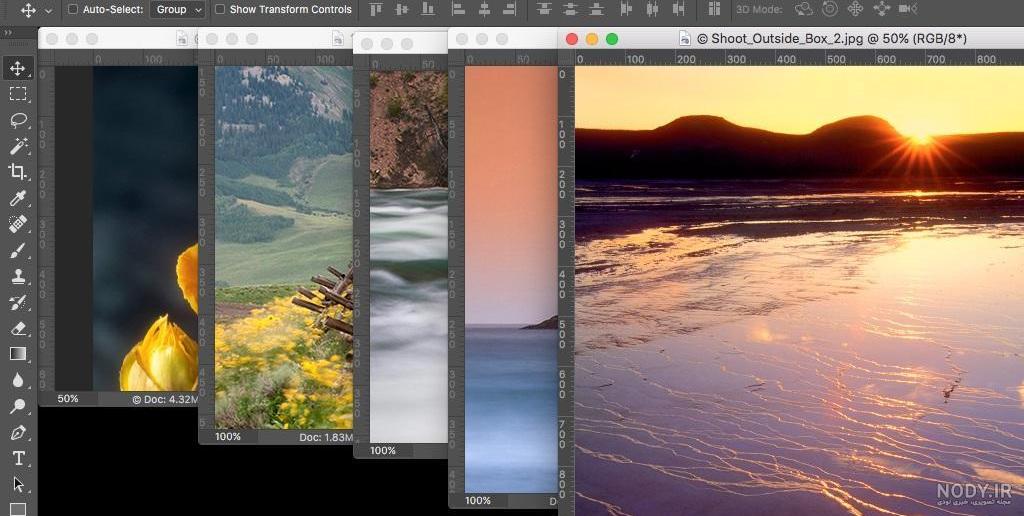This screenshot has height=516, width=1024.
Task: Open the Group dropdown in options bar
Action: 178,9
